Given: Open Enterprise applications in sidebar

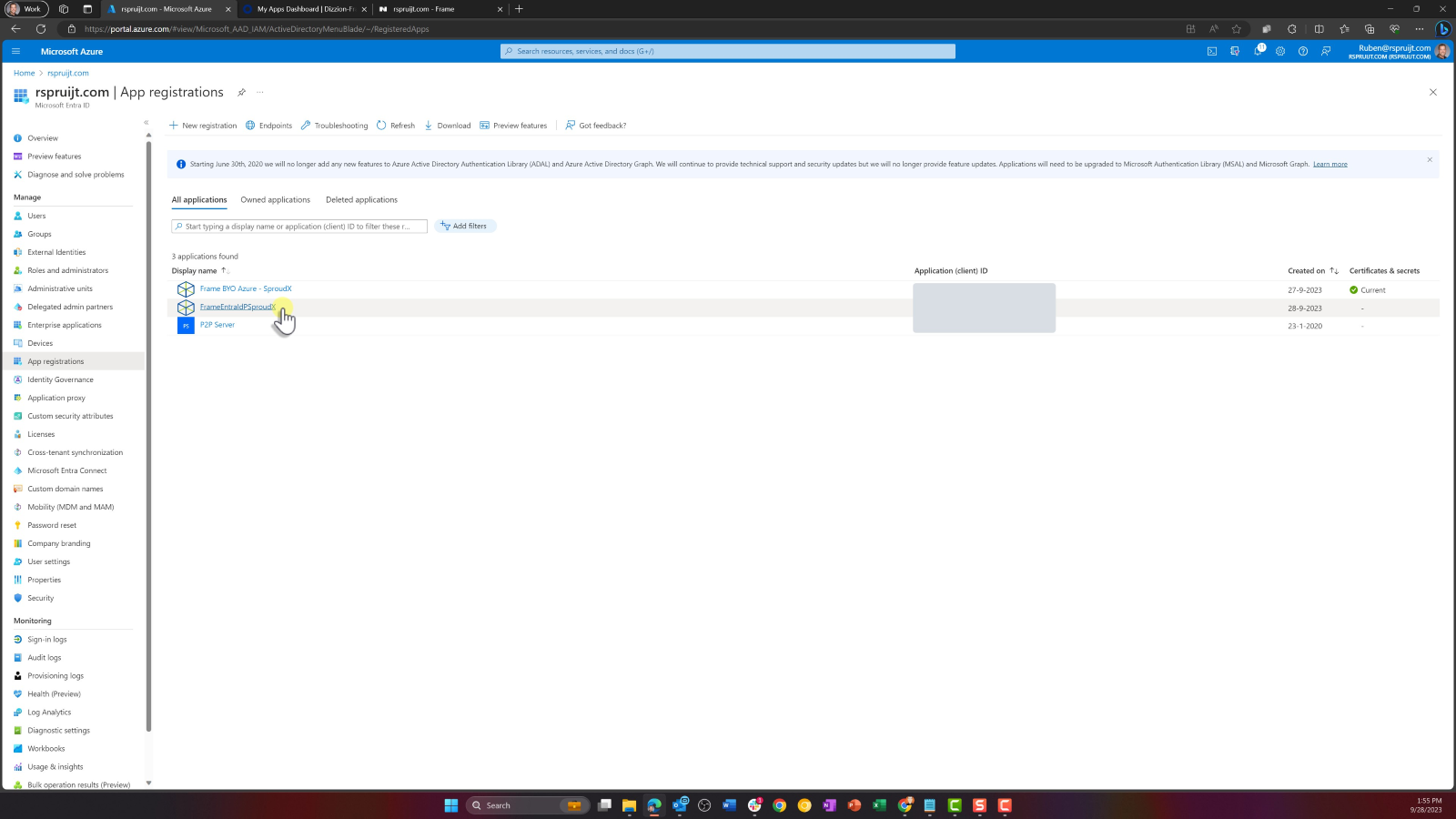Looking at the screenshot, I should pyautogui.click(x=65, y=325).
